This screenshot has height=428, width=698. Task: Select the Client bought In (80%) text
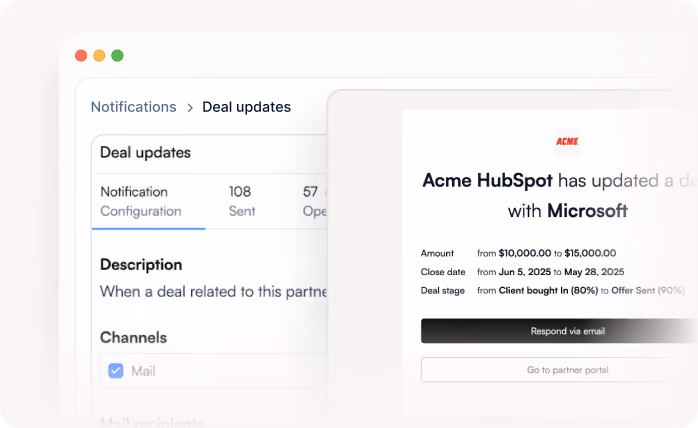coord(548,291)
